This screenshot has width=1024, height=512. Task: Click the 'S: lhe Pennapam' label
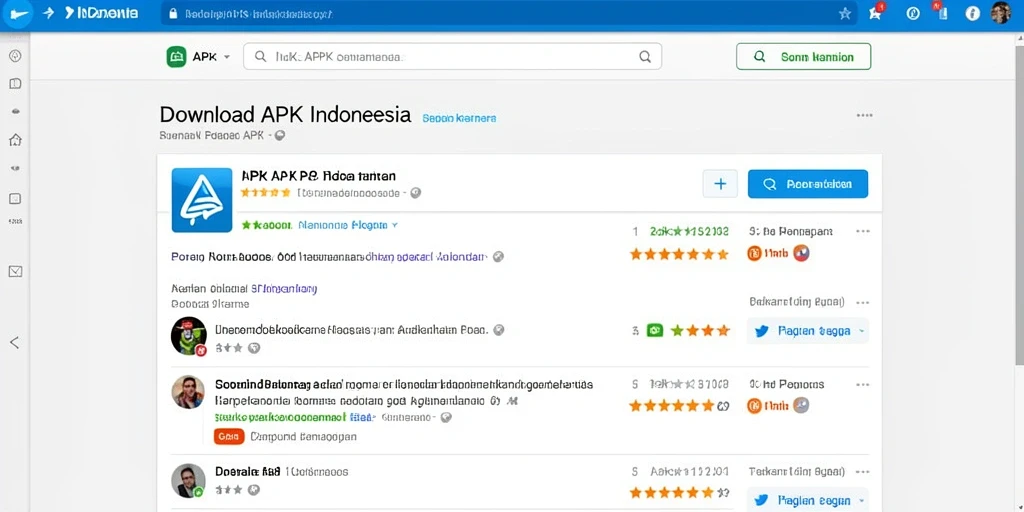[x=790, y=231]
